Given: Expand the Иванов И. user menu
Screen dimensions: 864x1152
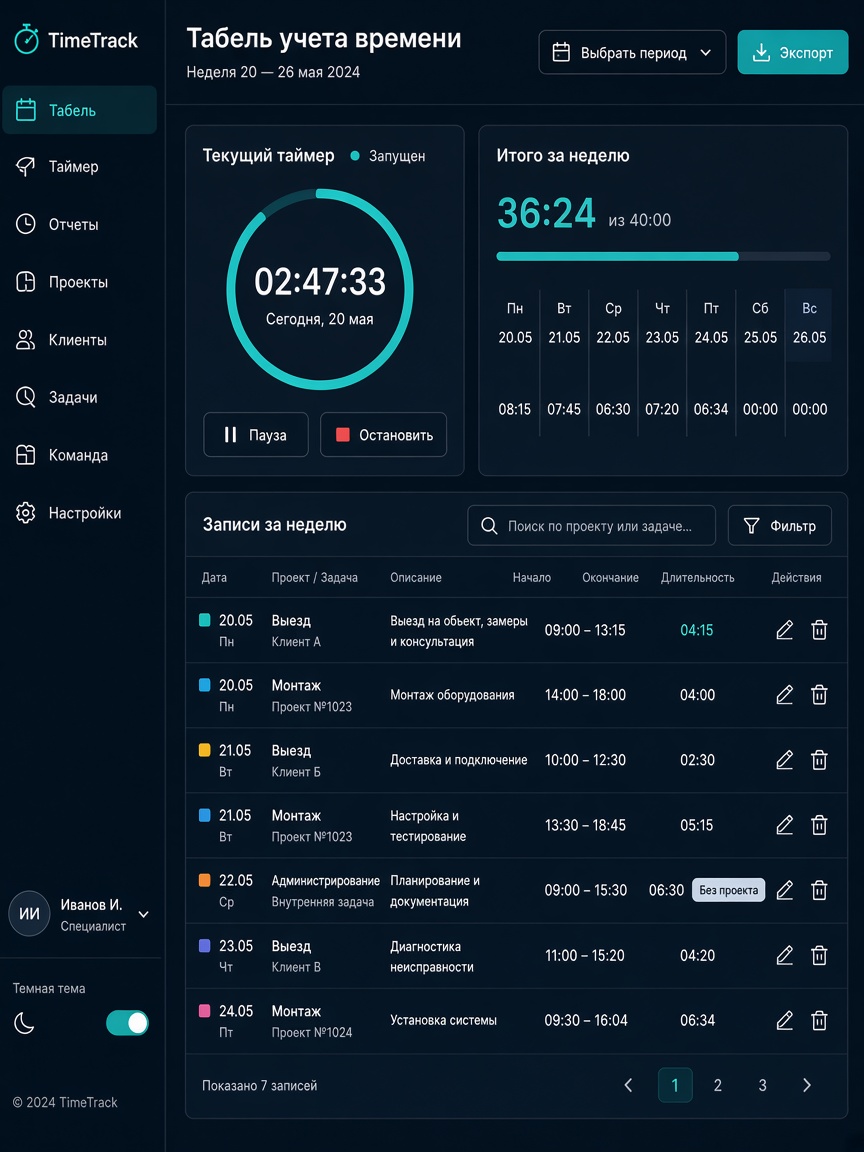Looking at the screenshot, I should tap(144, 915).
